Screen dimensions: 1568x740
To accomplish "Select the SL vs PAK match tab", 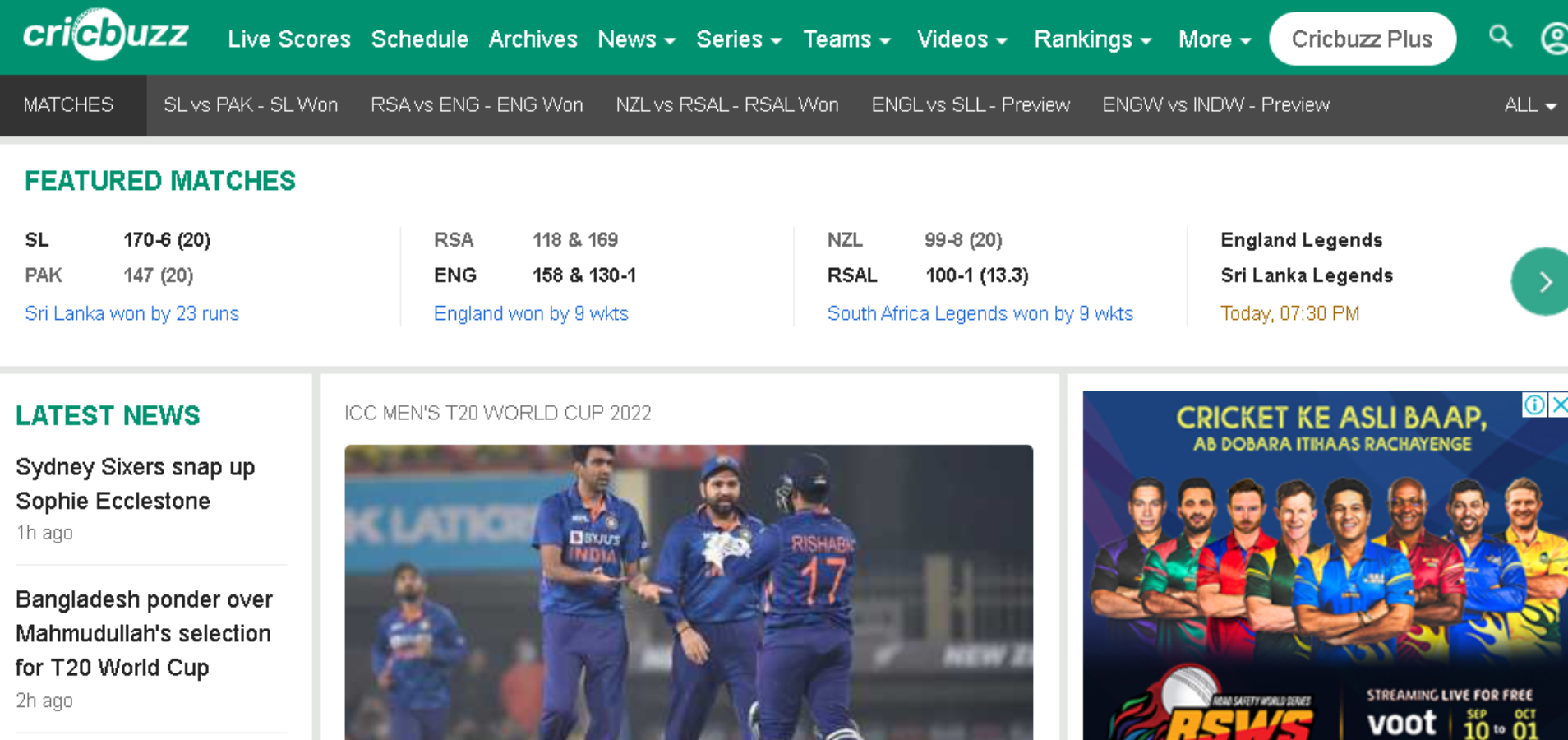I will coord(251,105).
